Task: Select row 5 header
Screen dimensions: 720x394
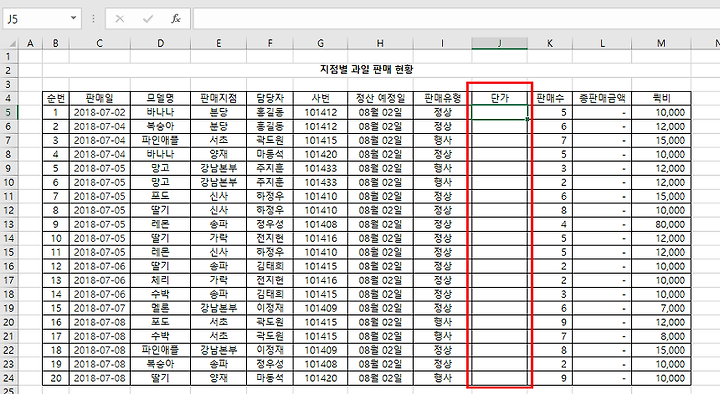Action: (9, 113)
